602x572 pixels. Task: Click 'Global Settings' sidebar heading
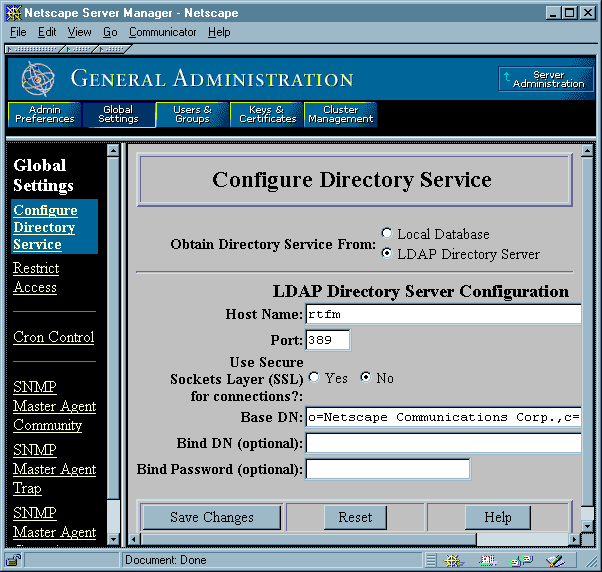(43, 175)
